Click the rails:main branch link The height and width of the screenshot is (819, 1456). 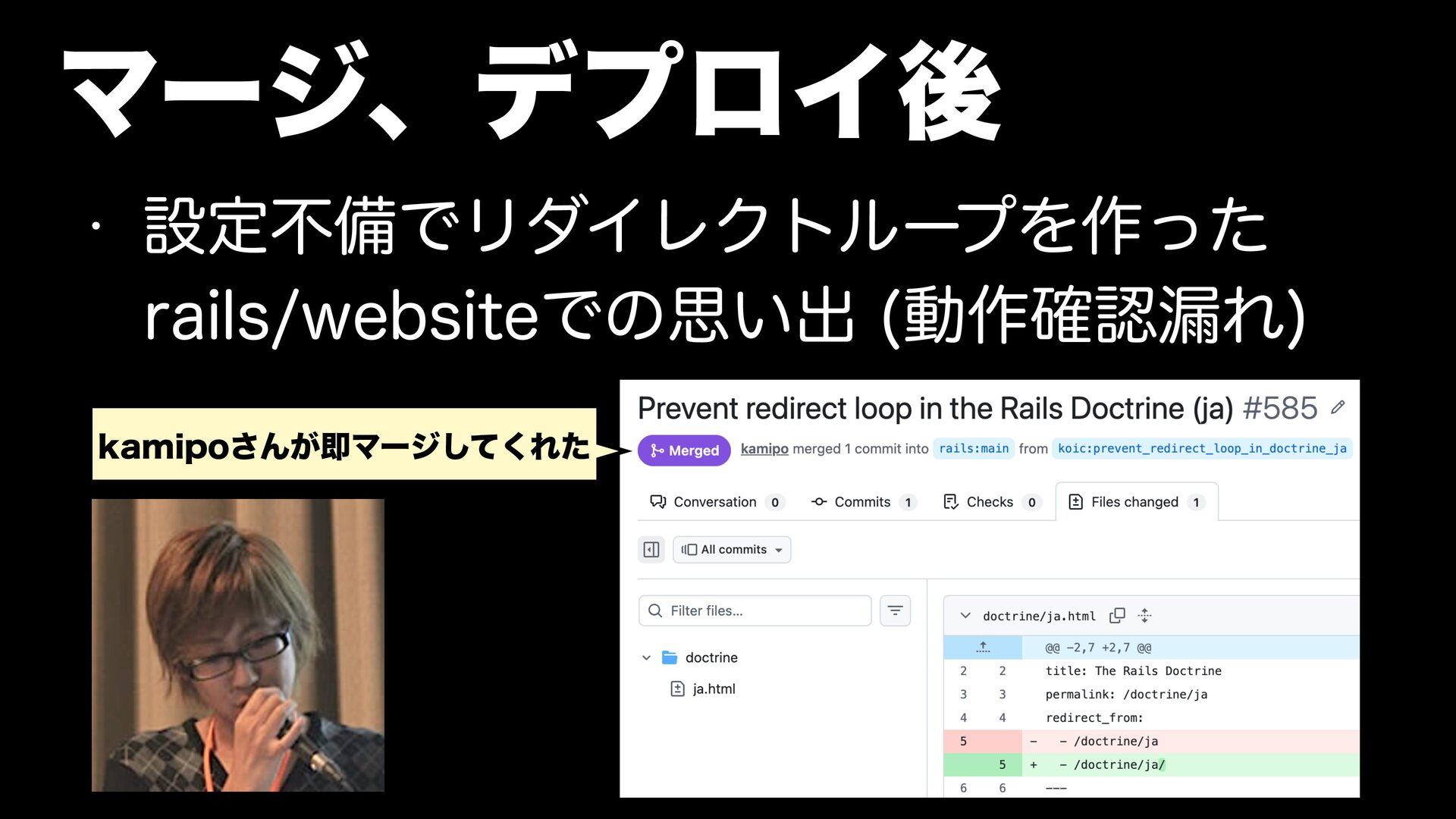pyautogui.click(x=974, y=449)
